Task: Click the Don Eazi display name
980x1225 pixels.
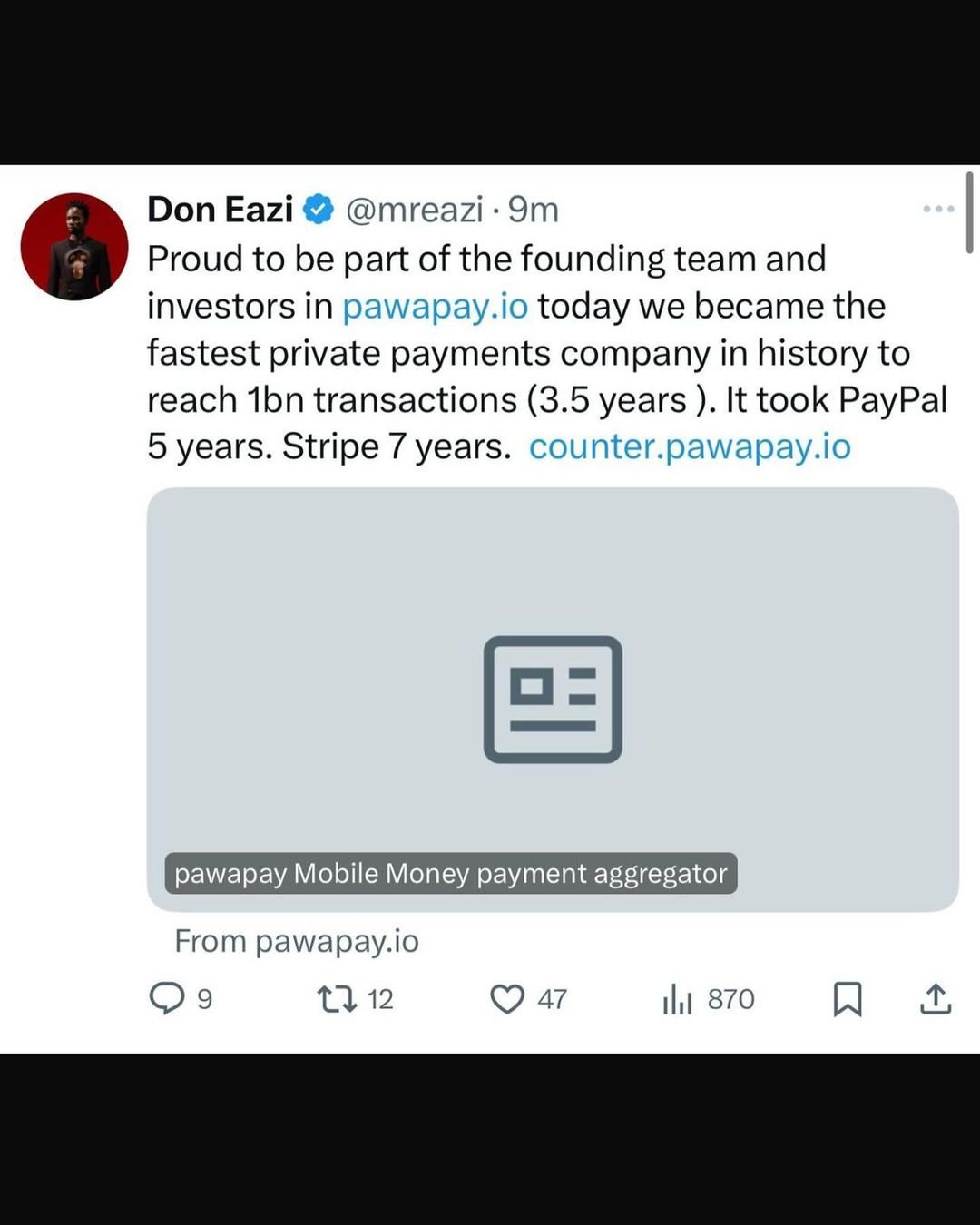Action: point(220,210)
